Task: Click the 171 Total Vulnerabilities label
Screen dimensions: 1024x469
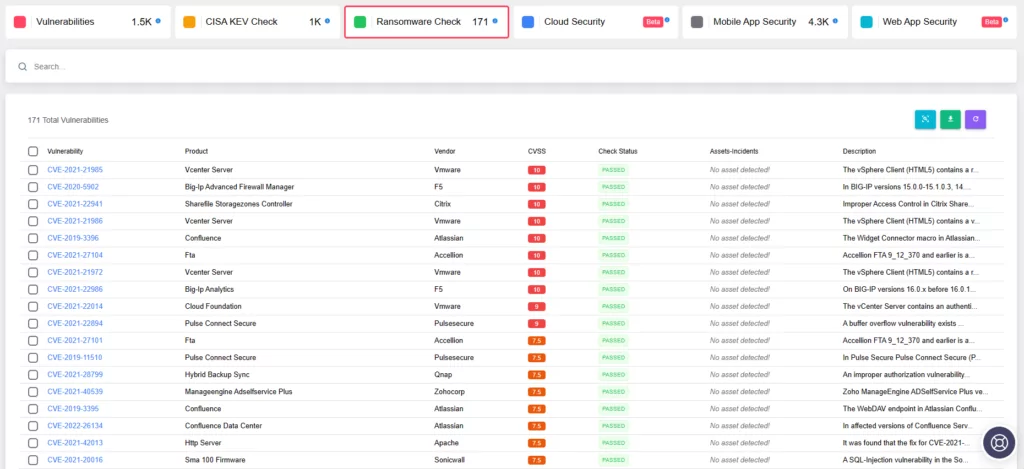Action: [x=68, y=120]
